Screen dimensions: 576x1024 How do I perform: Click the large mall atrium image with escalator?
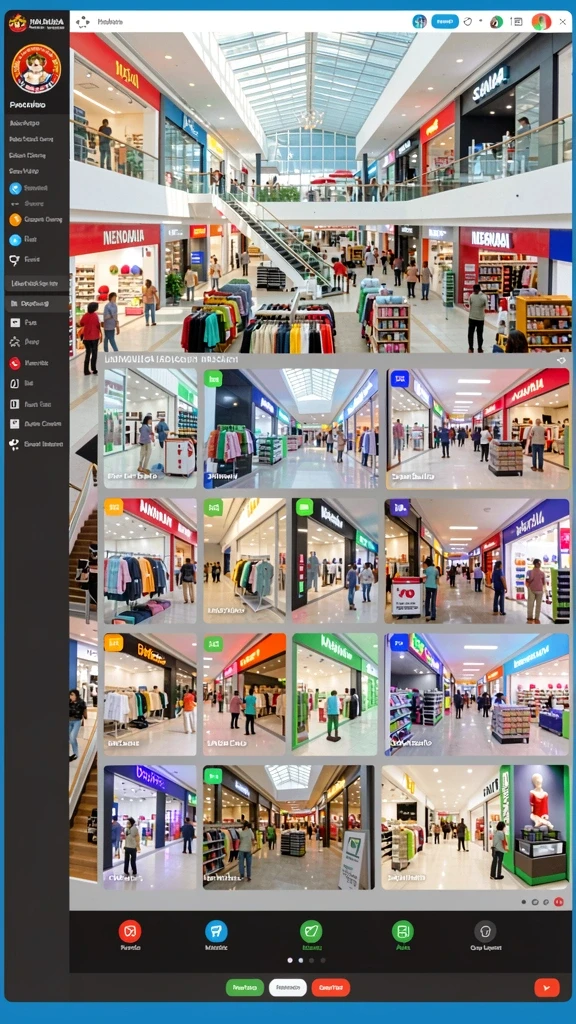[x=321, y=193]
